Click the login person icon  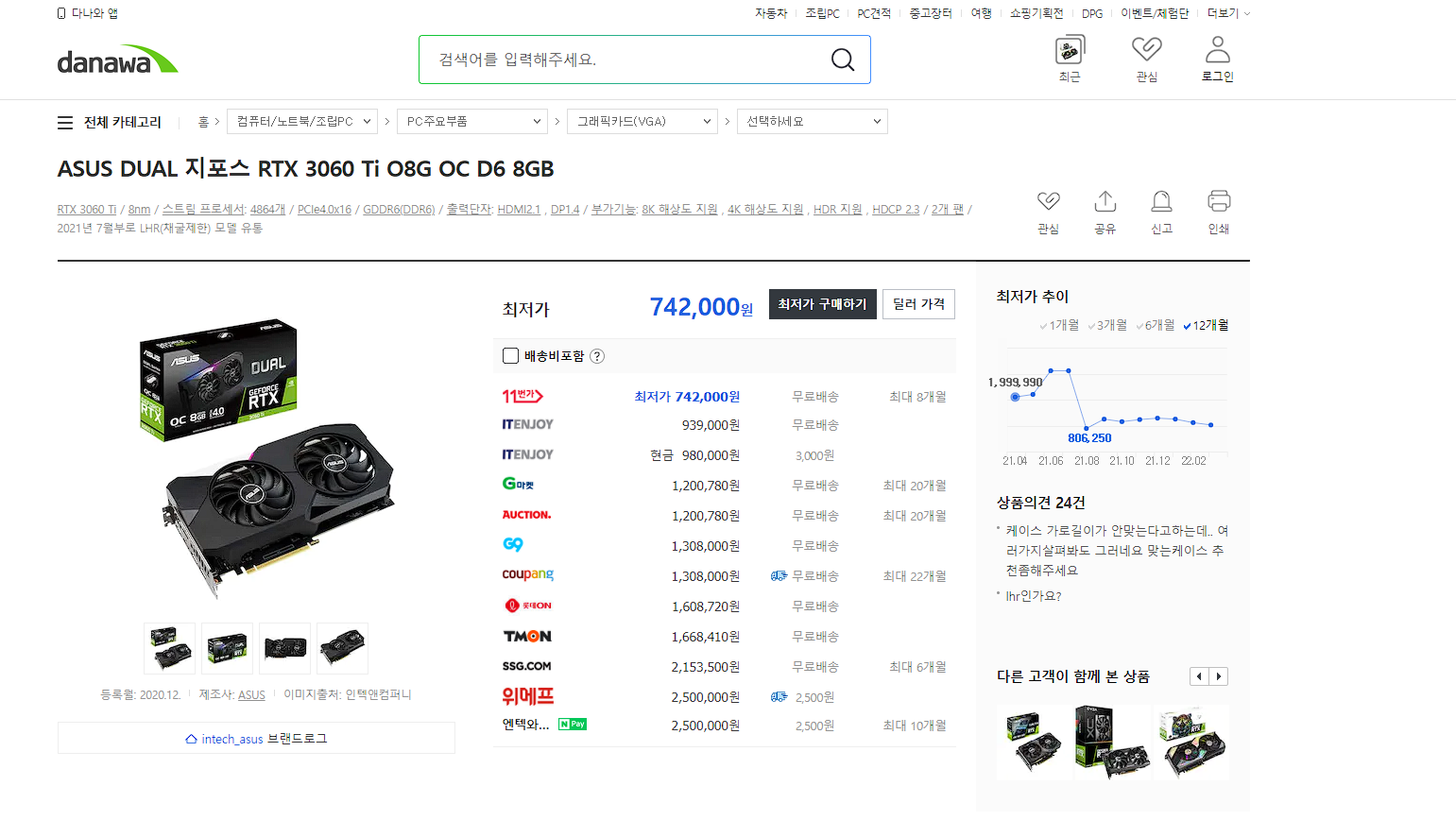click(1218, 49)
